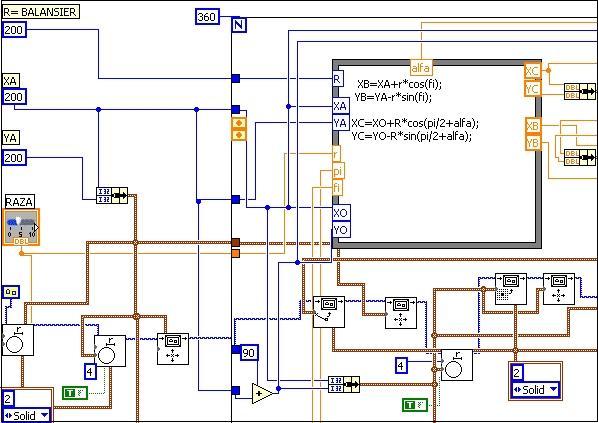Select the I32 Bundle node right of the Add function
This screenshot has height=423, width=598.
344,384
